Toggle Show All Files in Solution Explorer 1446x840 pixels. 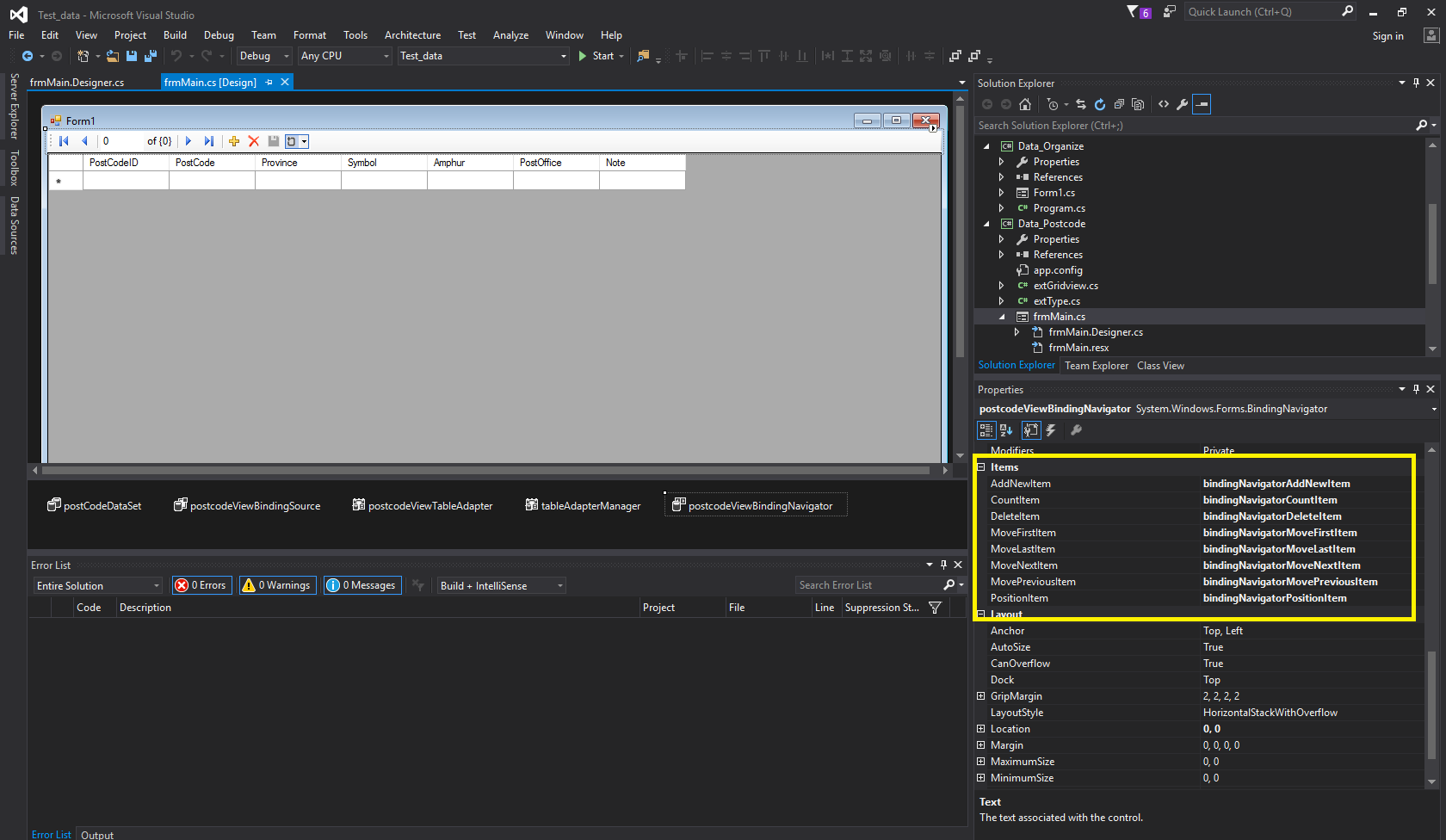coord(1138,104)
